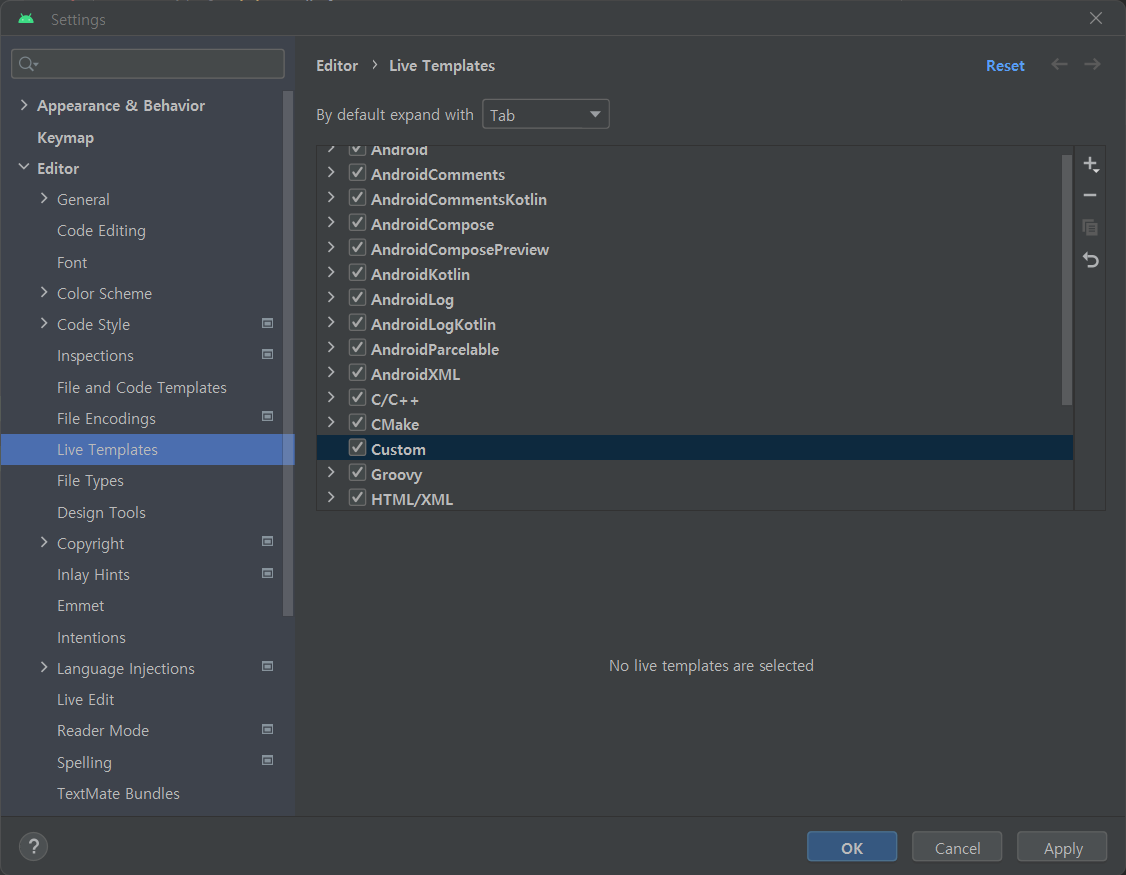The width and height of the screenshot is (1126, 875).
Task: Click the settings search input field
Action: tap(148, 64)
